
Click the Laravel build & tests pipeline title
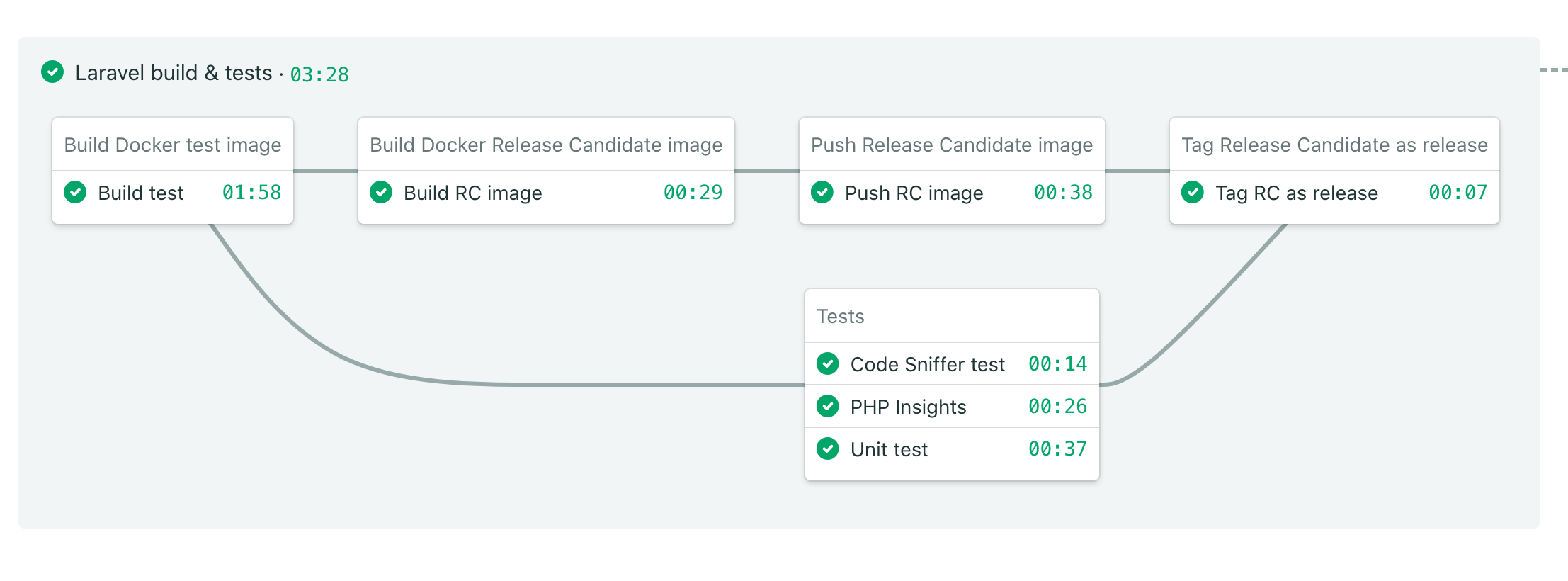point(174,73)
